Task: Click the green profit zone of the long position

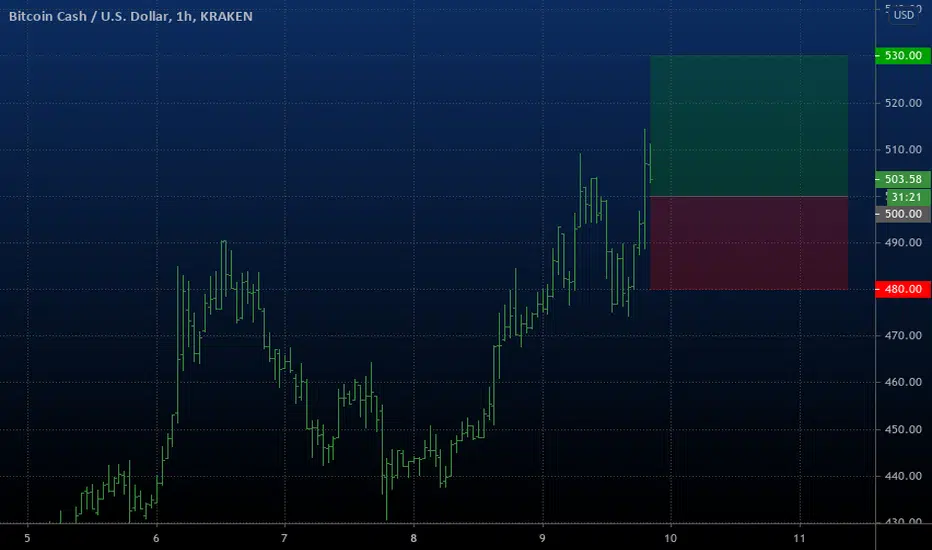Action: pos(749,125)
